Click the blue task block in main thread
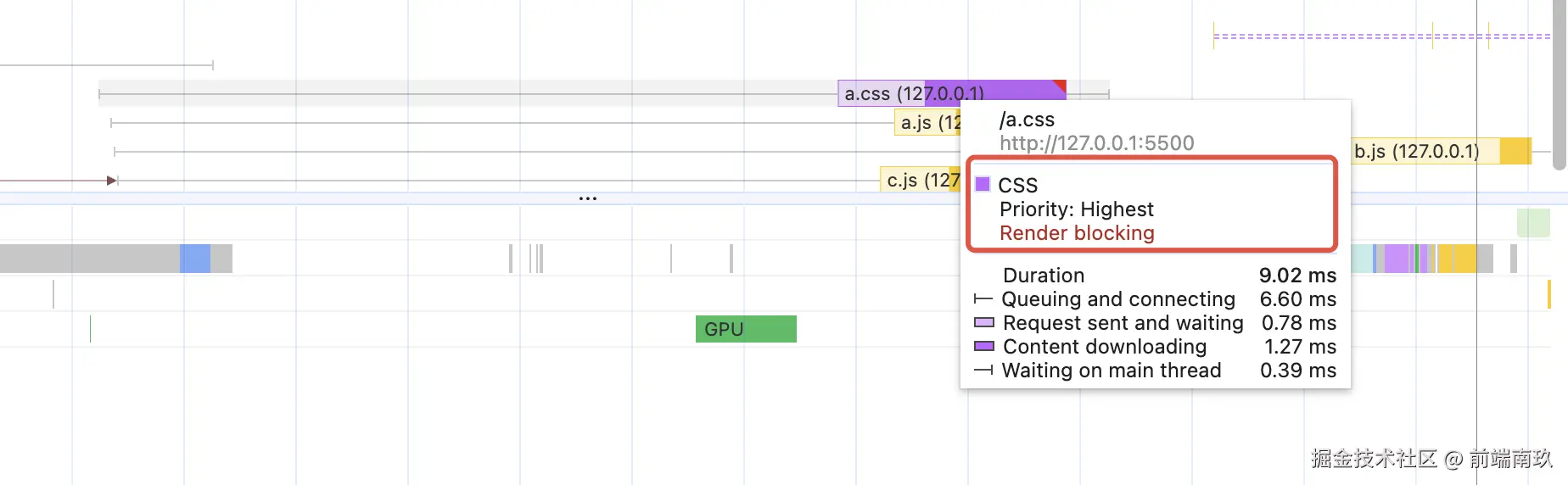Image resolution: width=1568 pixels, height=485 pixels. [x=195, y=259]
